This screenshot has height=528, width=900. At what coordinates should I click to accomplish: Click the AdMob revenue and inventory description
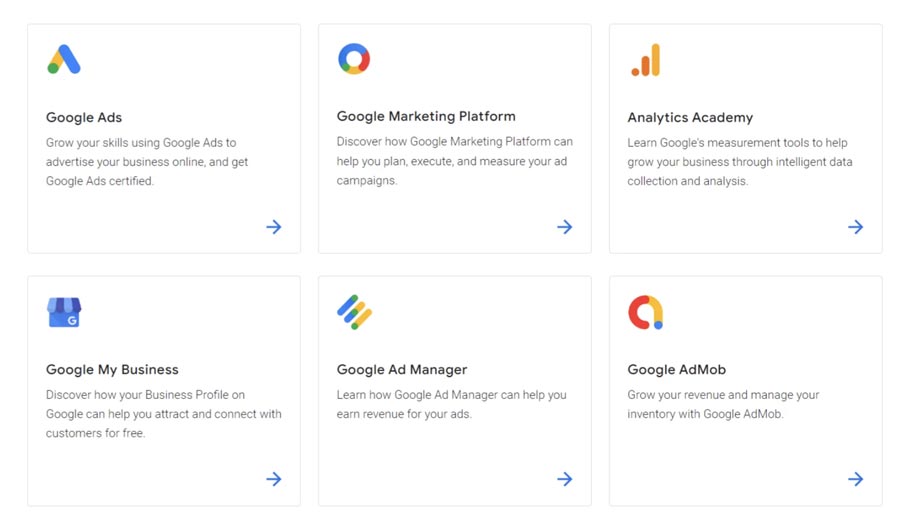[723, 404]
